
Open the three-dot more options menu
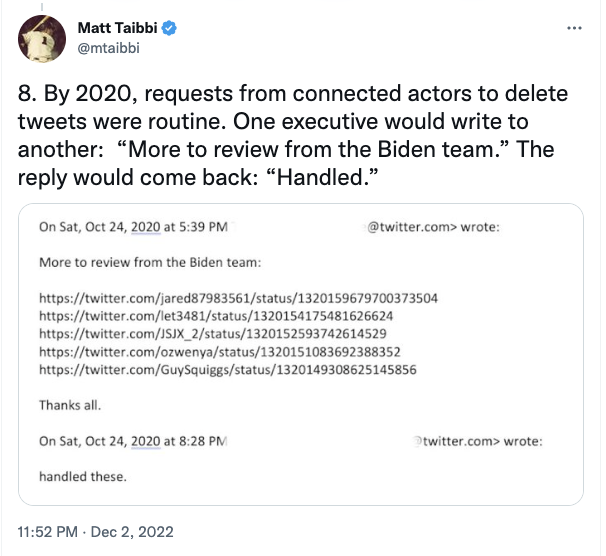click(x=573, y=28)
